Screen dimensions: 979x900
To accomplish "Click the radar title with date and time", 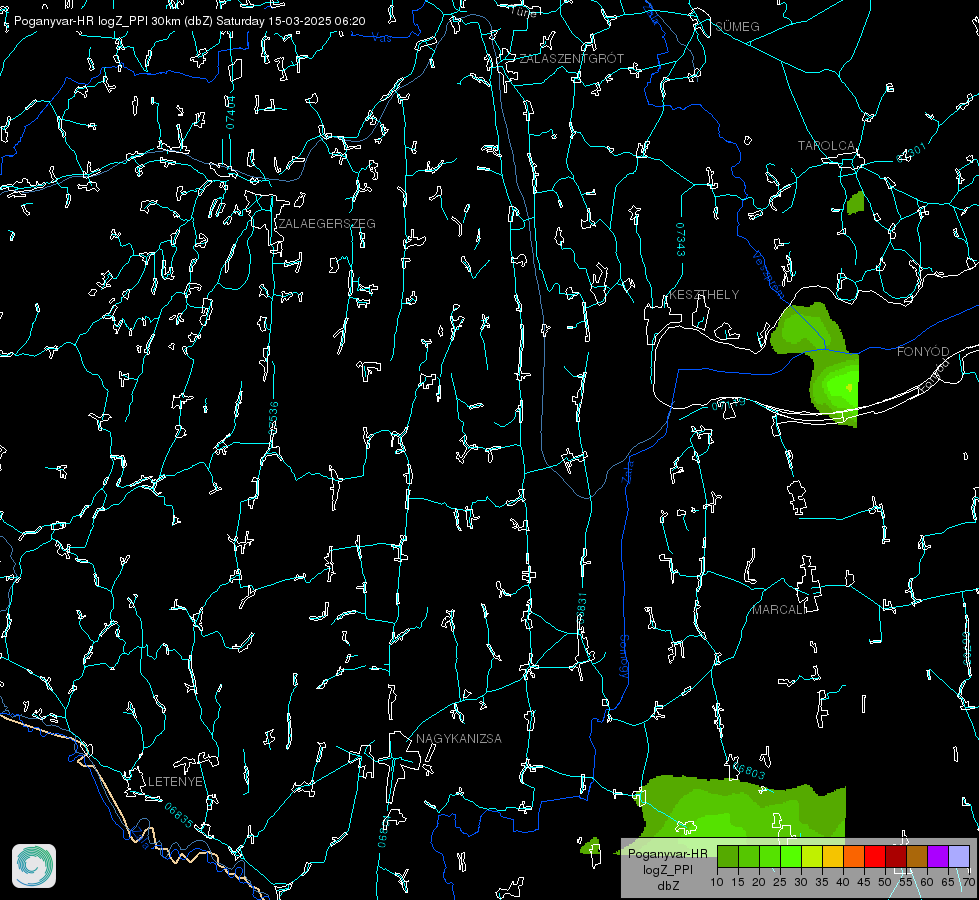I will pos(190,21).
